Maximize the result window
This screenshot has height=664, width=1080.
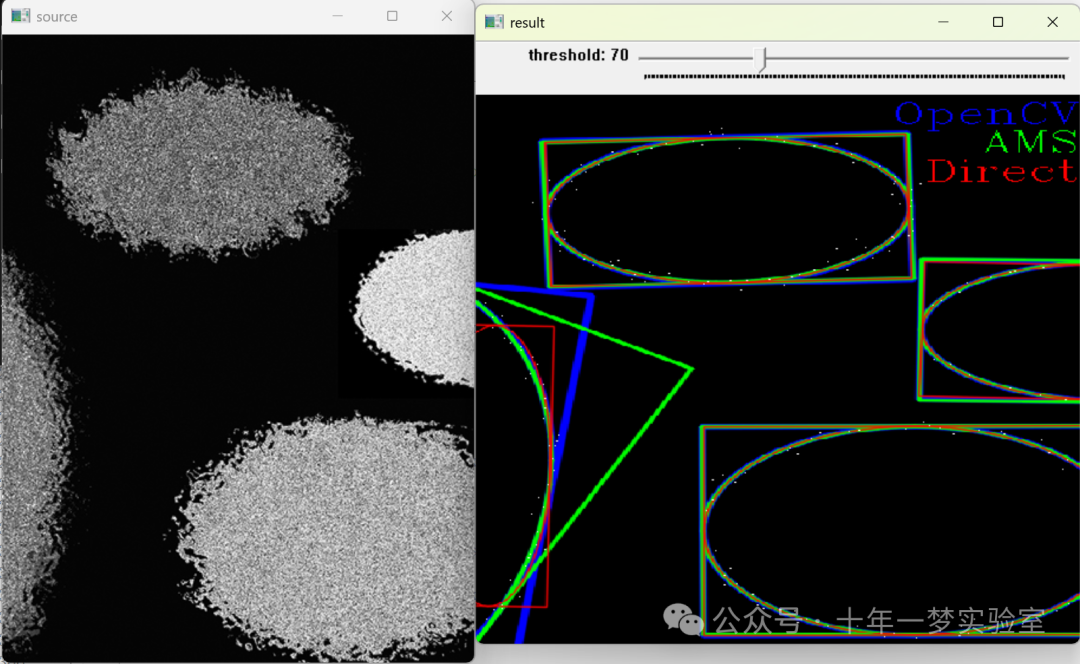pos(997,22)
